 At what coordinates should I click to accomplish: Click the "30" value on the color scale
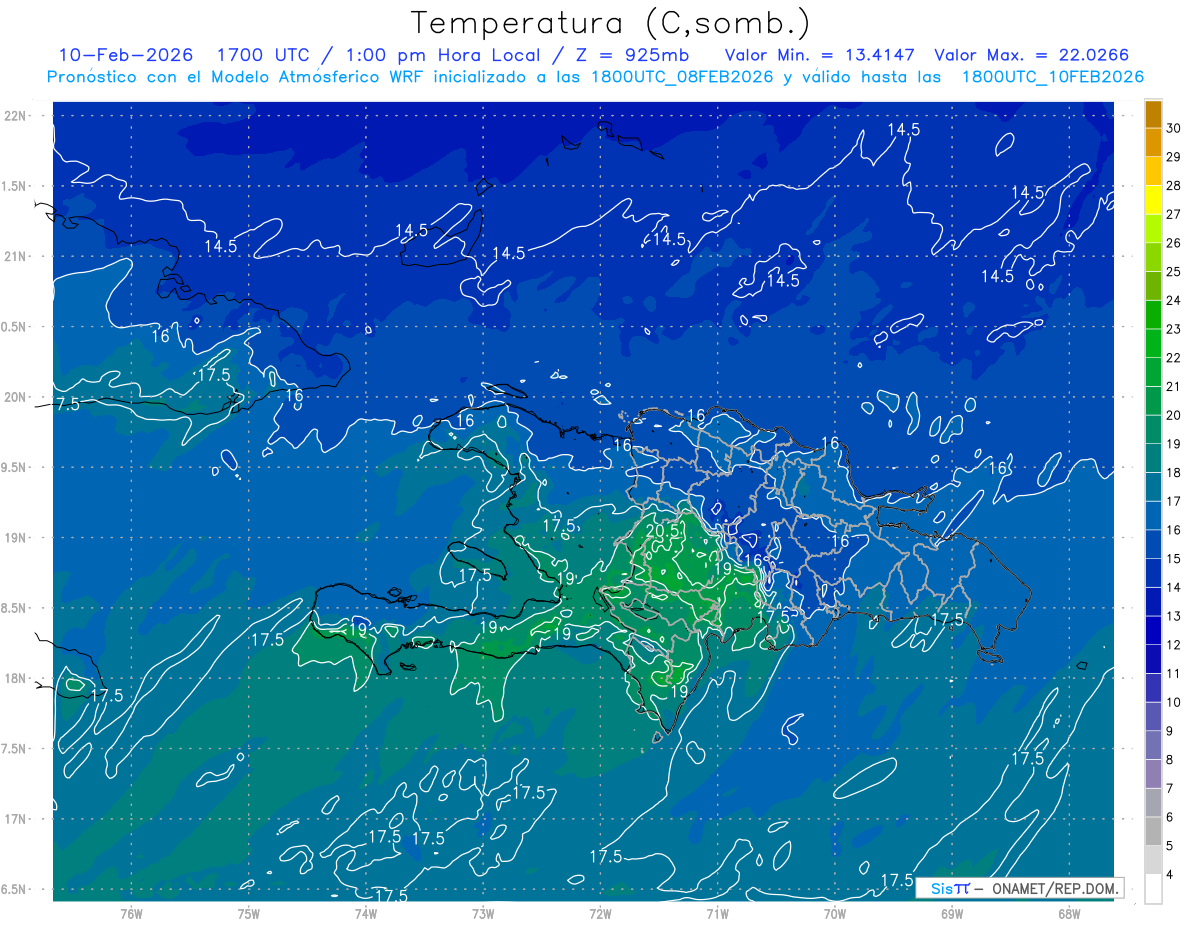pos(1173,128)
